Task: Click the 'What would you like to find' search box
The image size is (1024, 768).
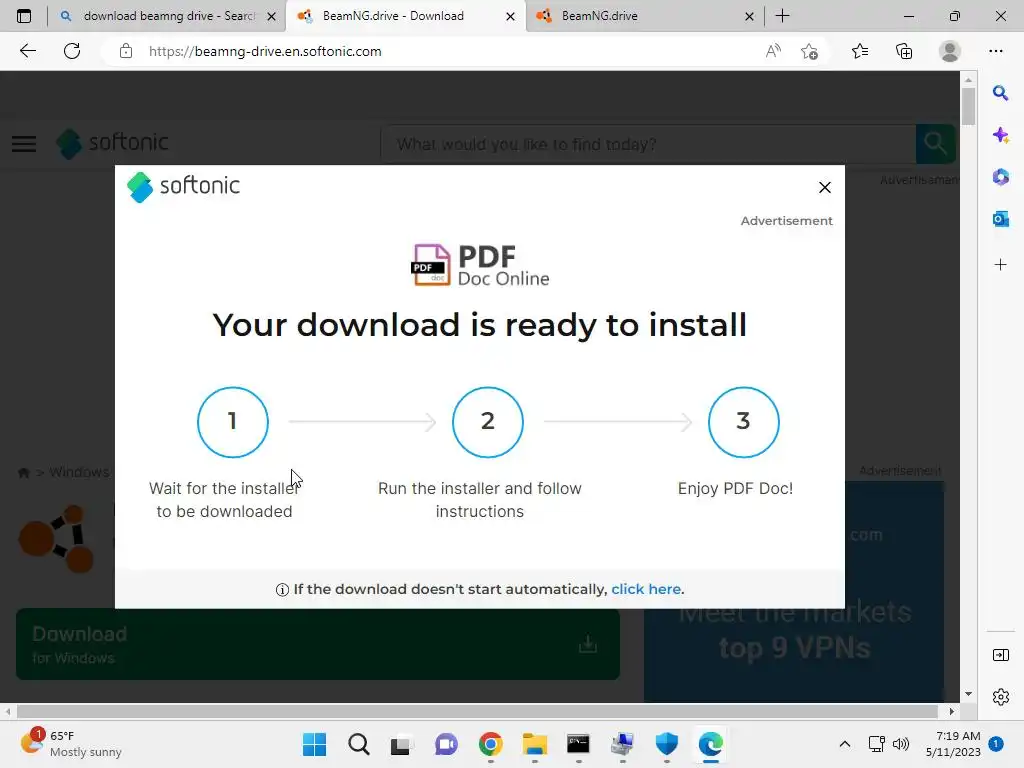Action: (648, 144)
